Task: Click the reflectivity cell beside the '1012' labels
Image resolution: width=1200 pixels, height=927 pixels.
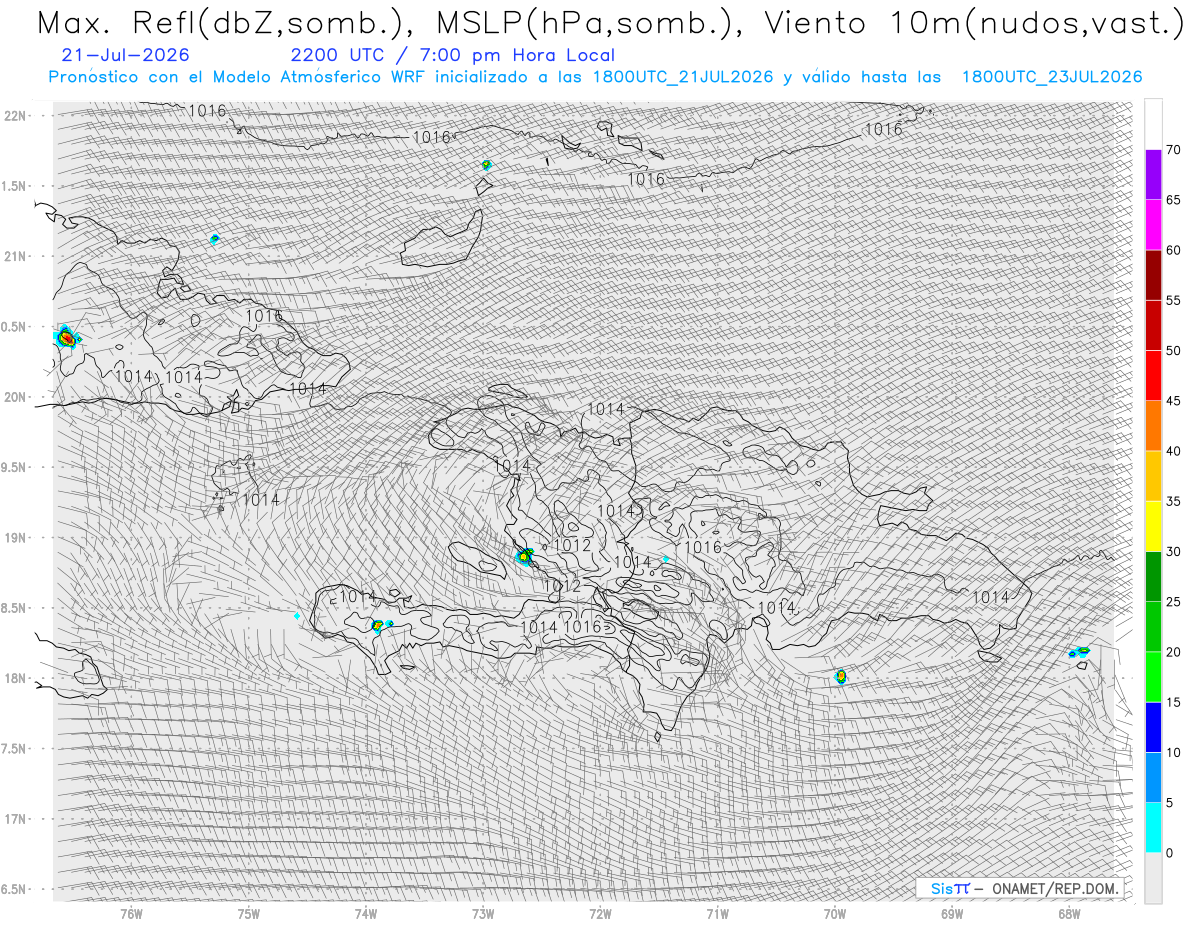Action: point(524,556)
